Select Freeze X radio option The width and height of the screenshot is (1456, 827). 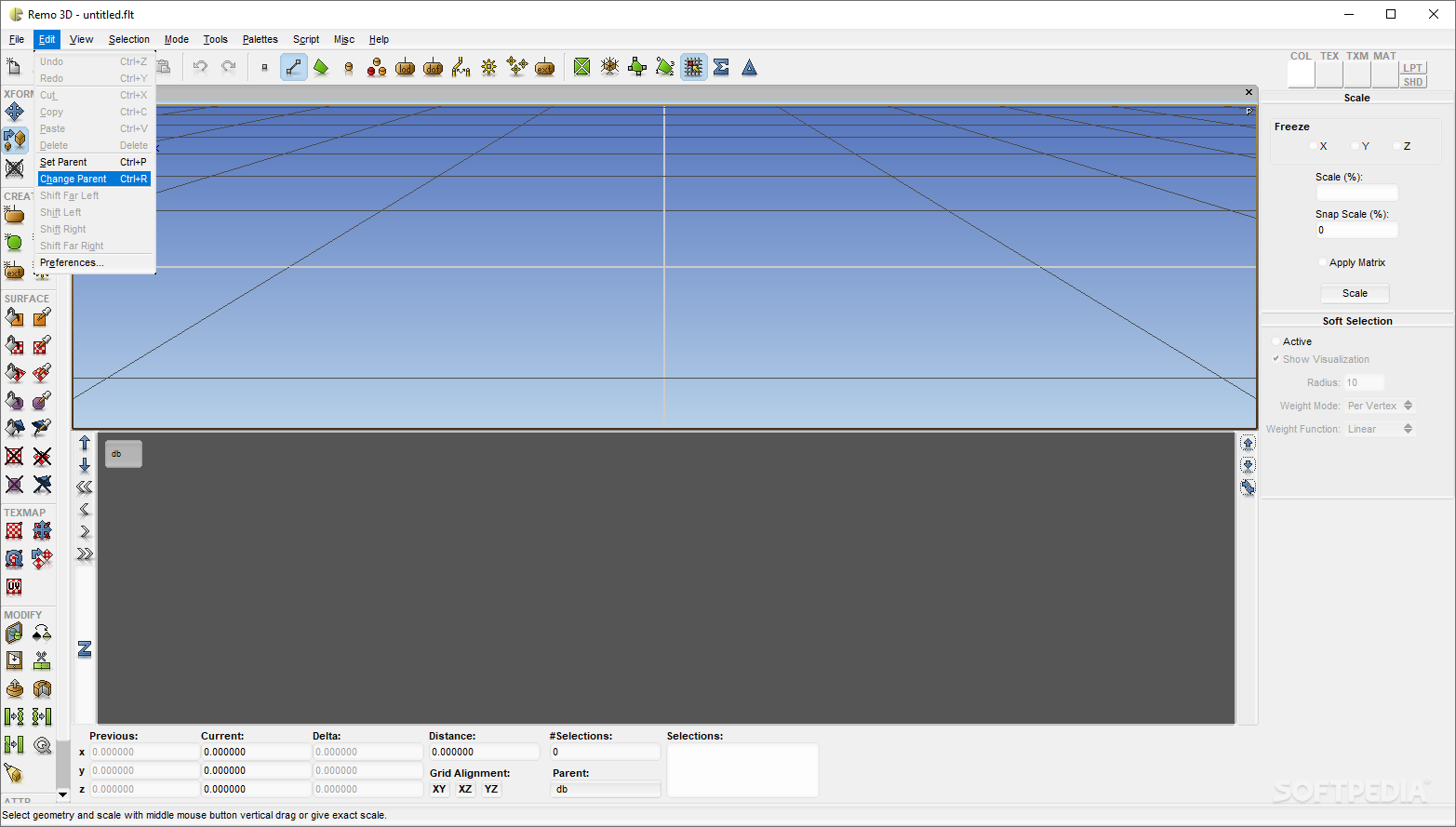1314,146
